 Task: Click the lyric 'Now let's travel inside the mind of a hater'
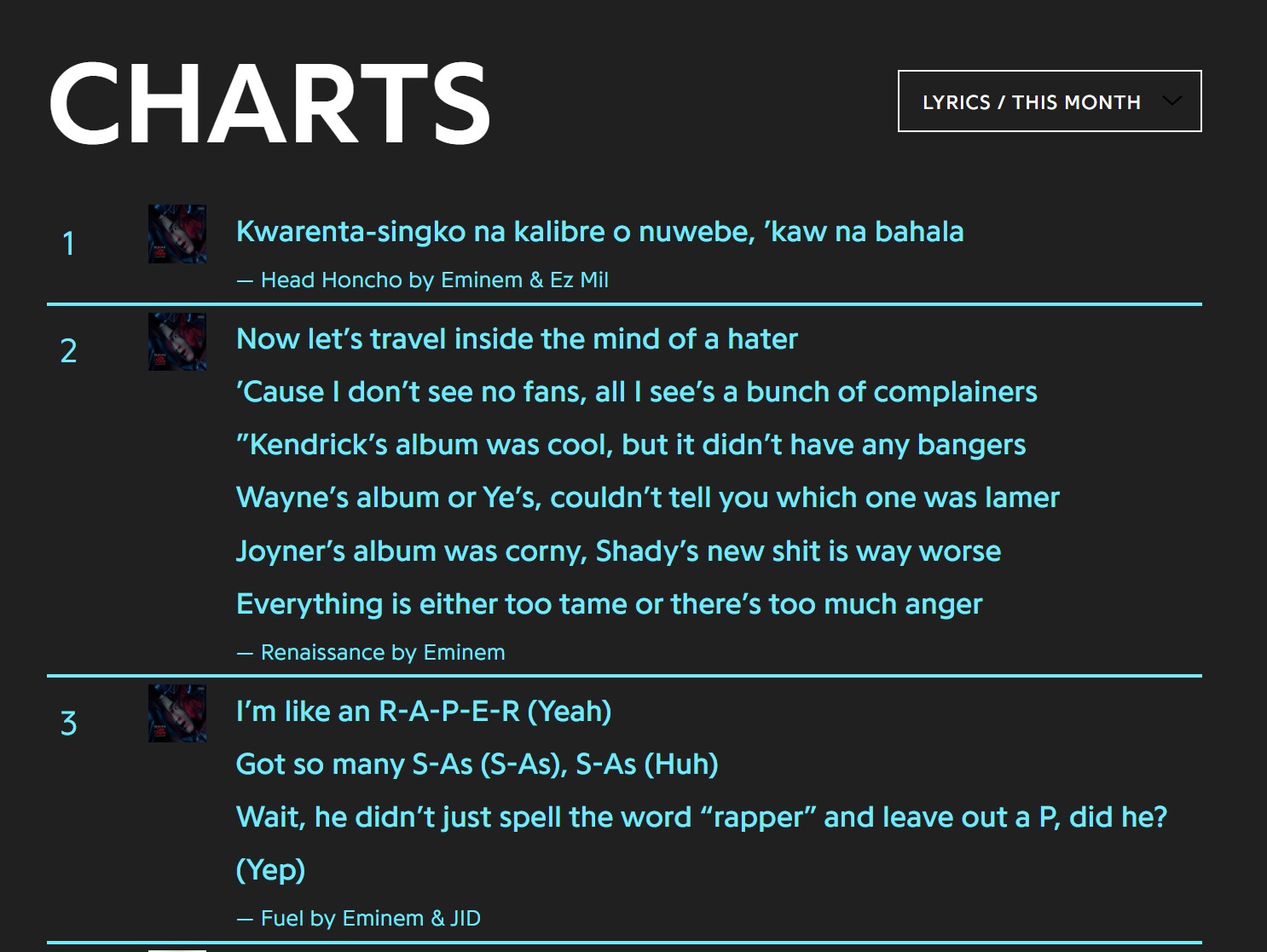[517, 338]
